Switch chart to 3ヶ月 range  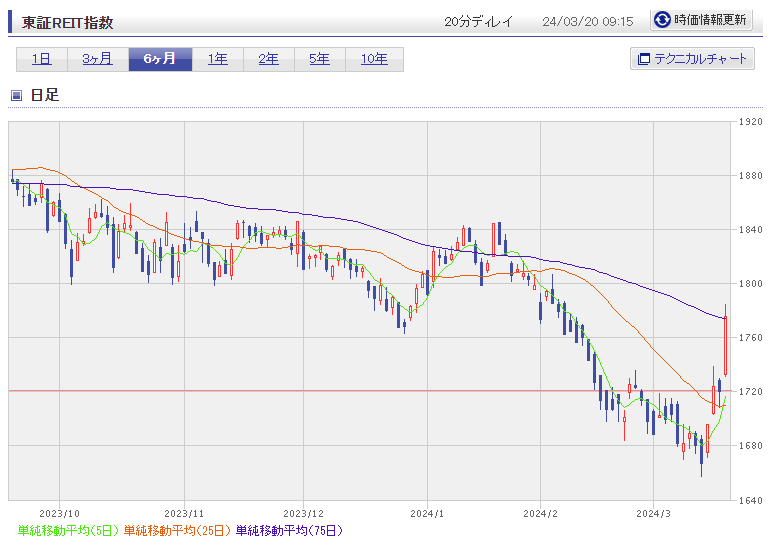98,59
